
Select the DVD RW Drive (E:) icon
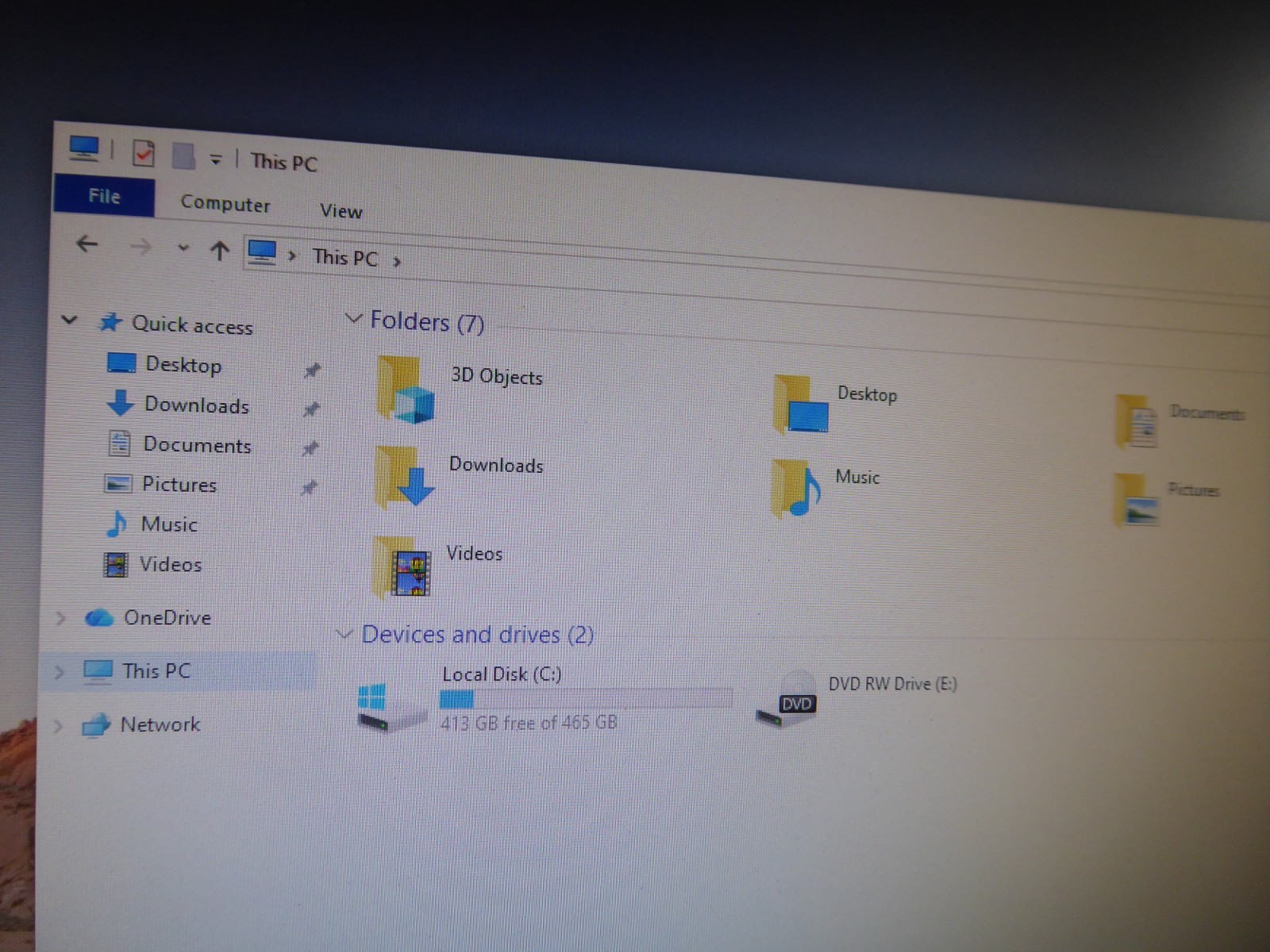(786, 699)
